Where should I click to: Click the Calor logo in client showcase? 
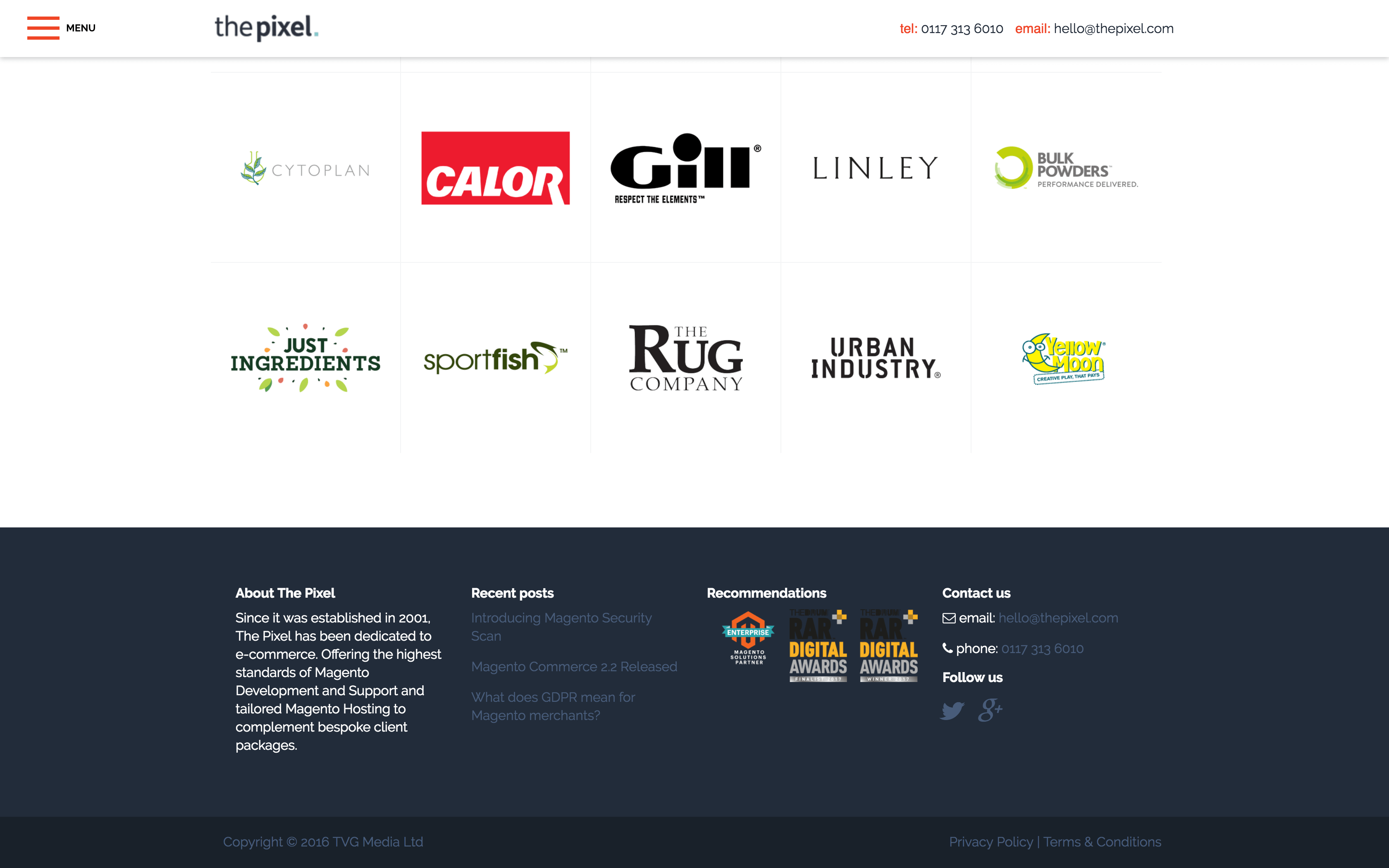point(495,168)
